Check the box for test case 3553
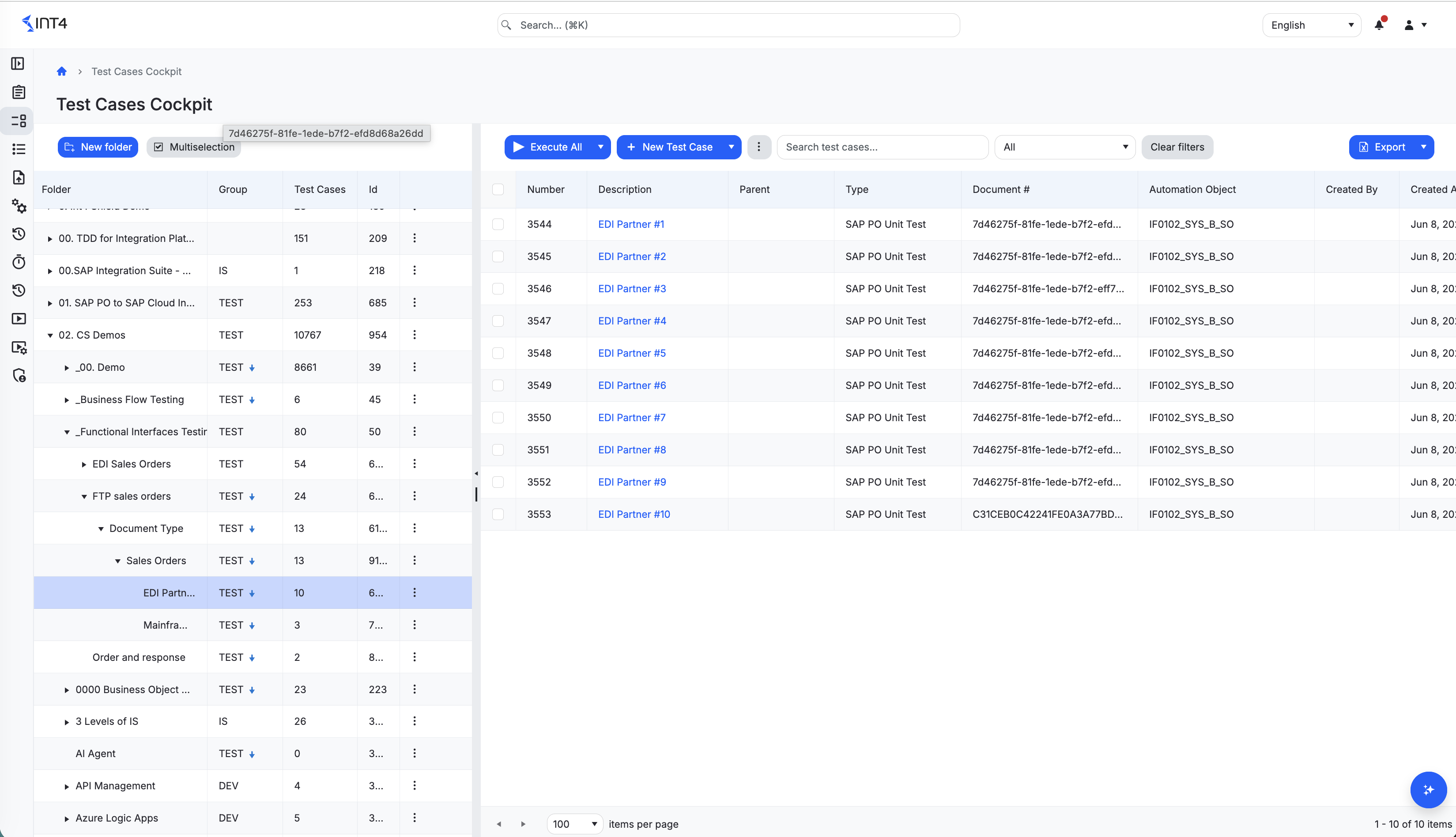Image resolution: width=1456 pixels, height=837 pixels. point(498,514)
